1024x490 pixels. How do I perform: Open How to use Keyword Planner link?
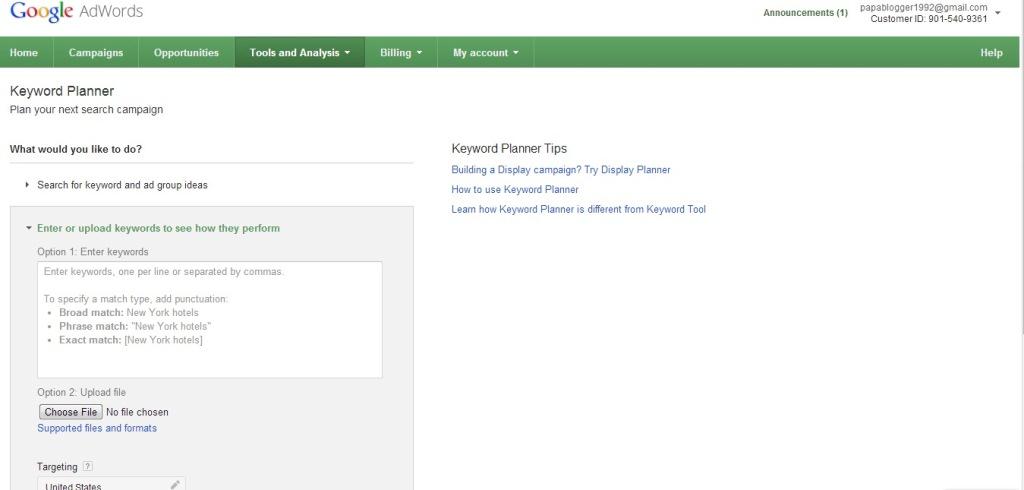pos(515,189)
